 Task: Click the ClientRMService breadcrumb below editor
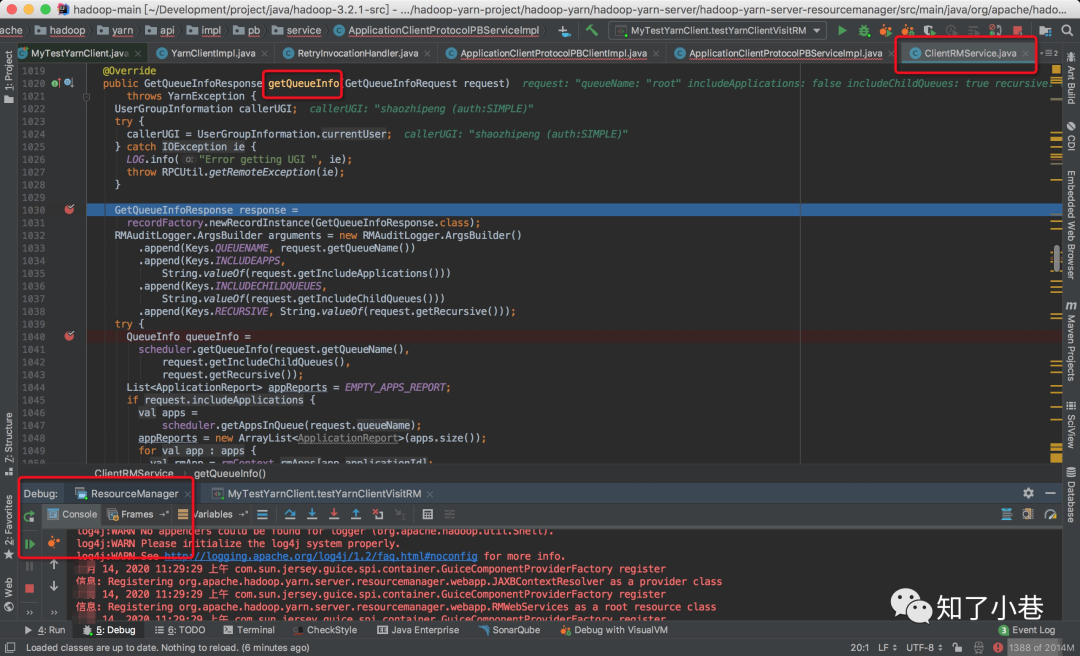pos(134,473)
